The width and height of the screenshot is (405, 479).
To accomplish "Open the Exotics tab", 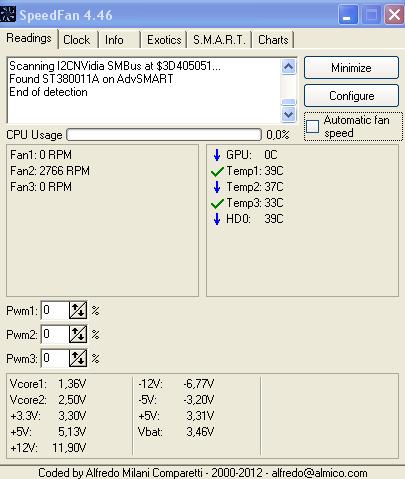I will (164, 40).
